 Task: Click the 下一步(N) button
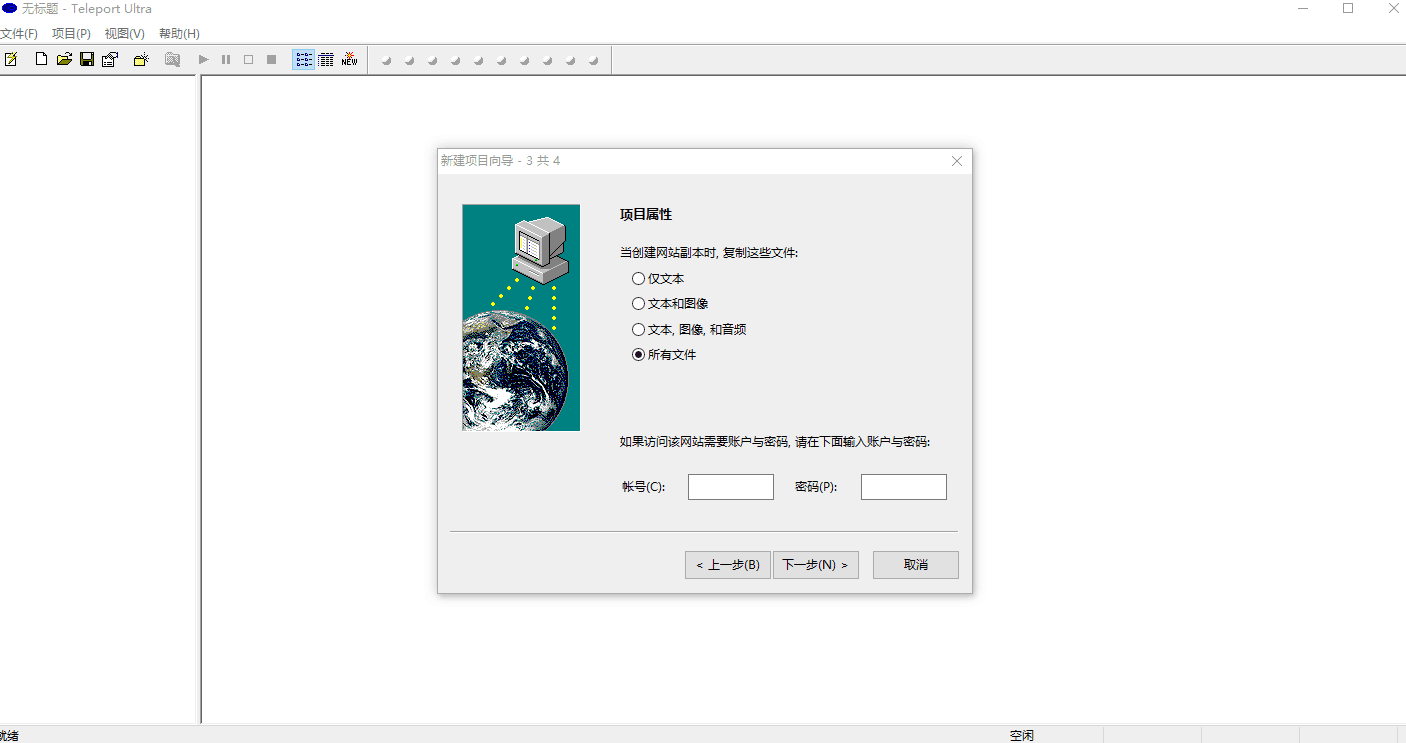(815, 564)
